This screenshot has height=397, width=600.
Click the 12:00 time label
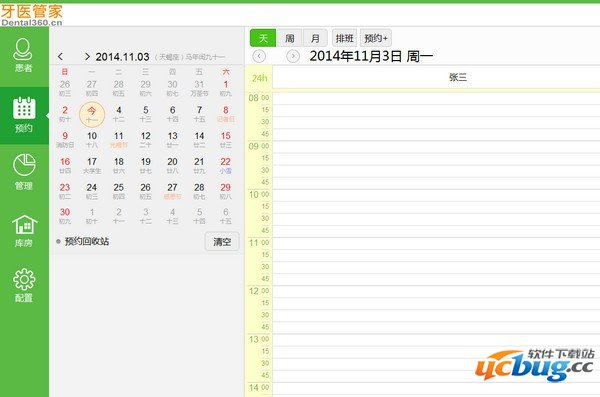(259, 291)
